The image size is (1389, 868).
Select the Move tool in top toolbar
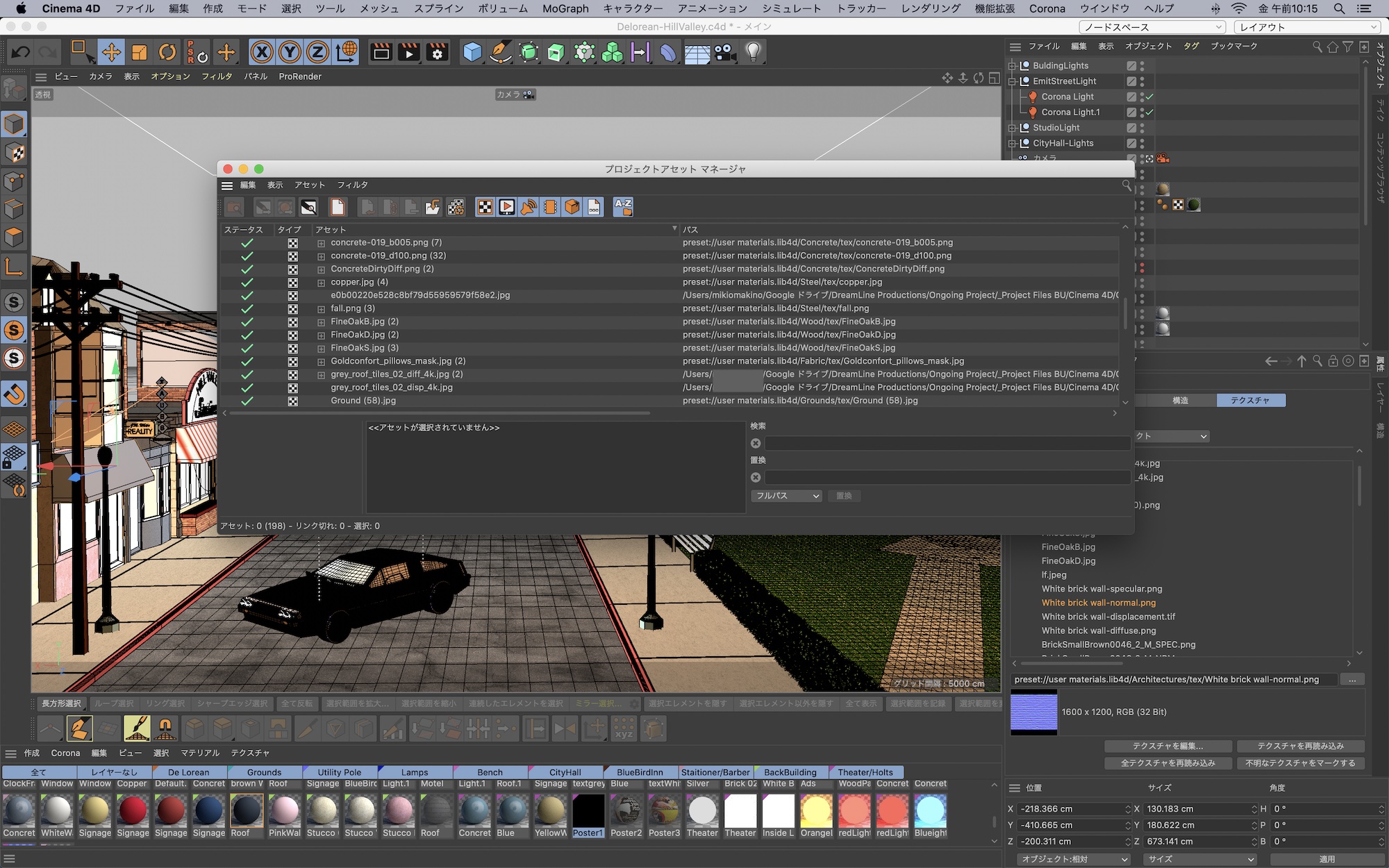point(111,52)
